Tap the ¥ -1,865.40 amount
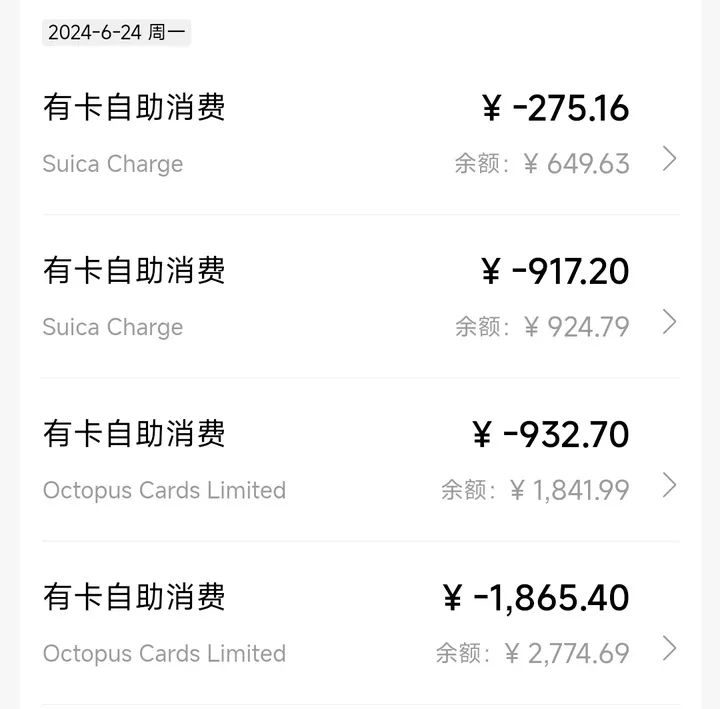 coord(536,598)
